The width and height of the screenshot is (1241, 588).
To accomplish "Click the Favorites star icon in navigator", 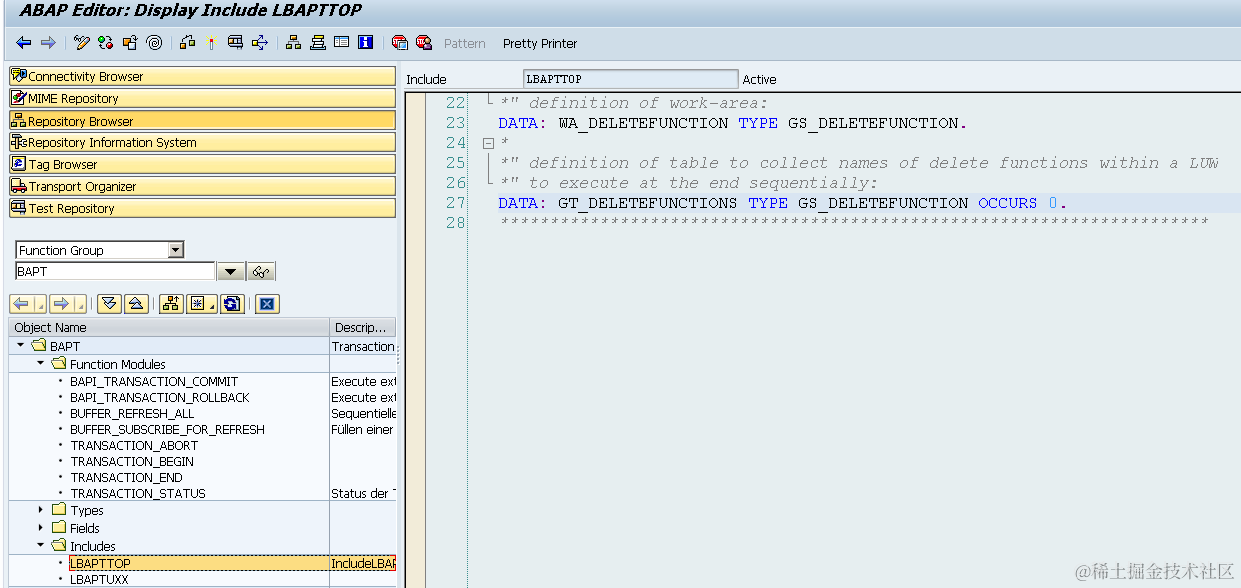I will [199, 304].
